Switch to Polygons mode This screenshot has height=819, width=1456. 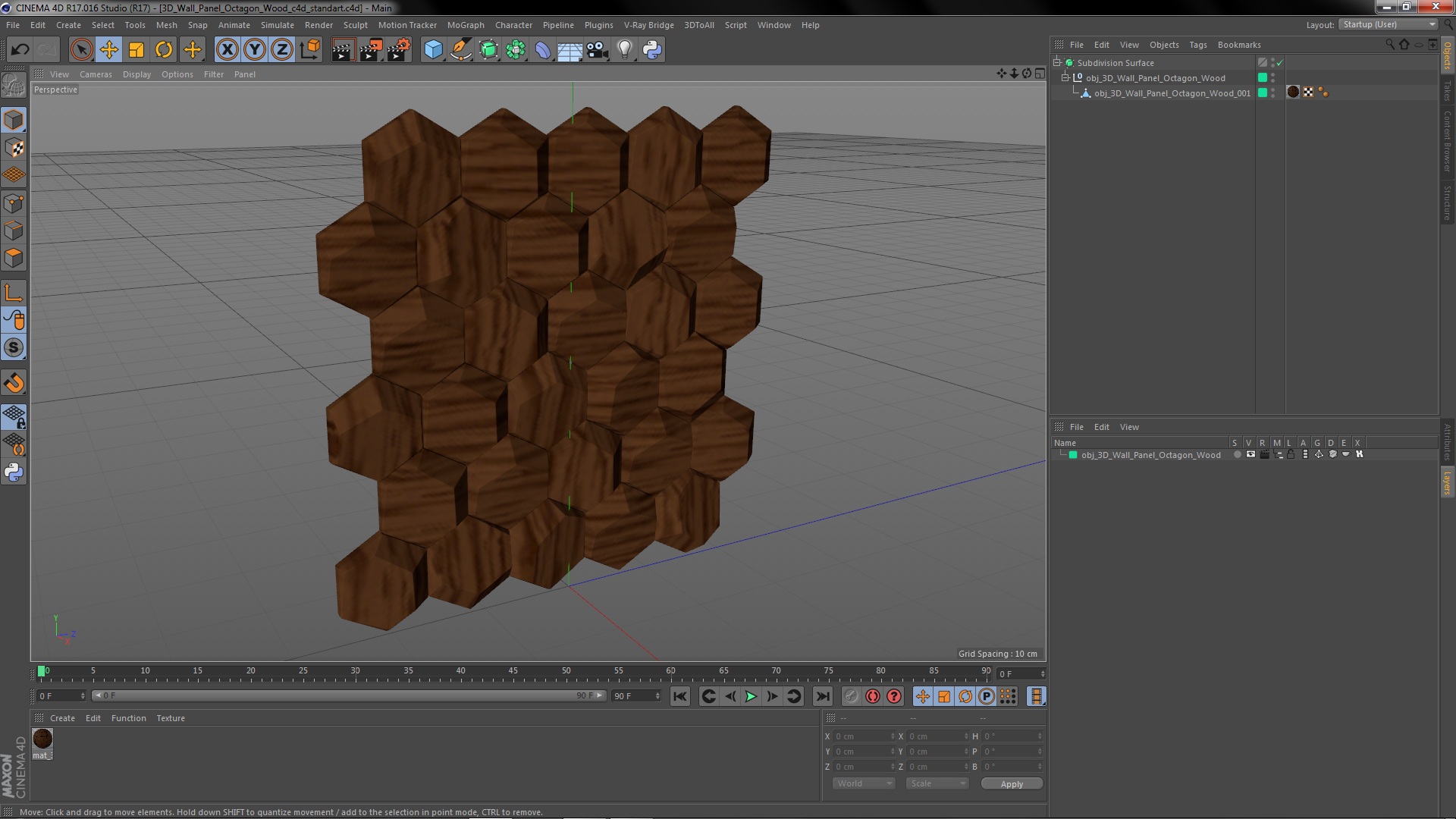[x=14, y=258]
